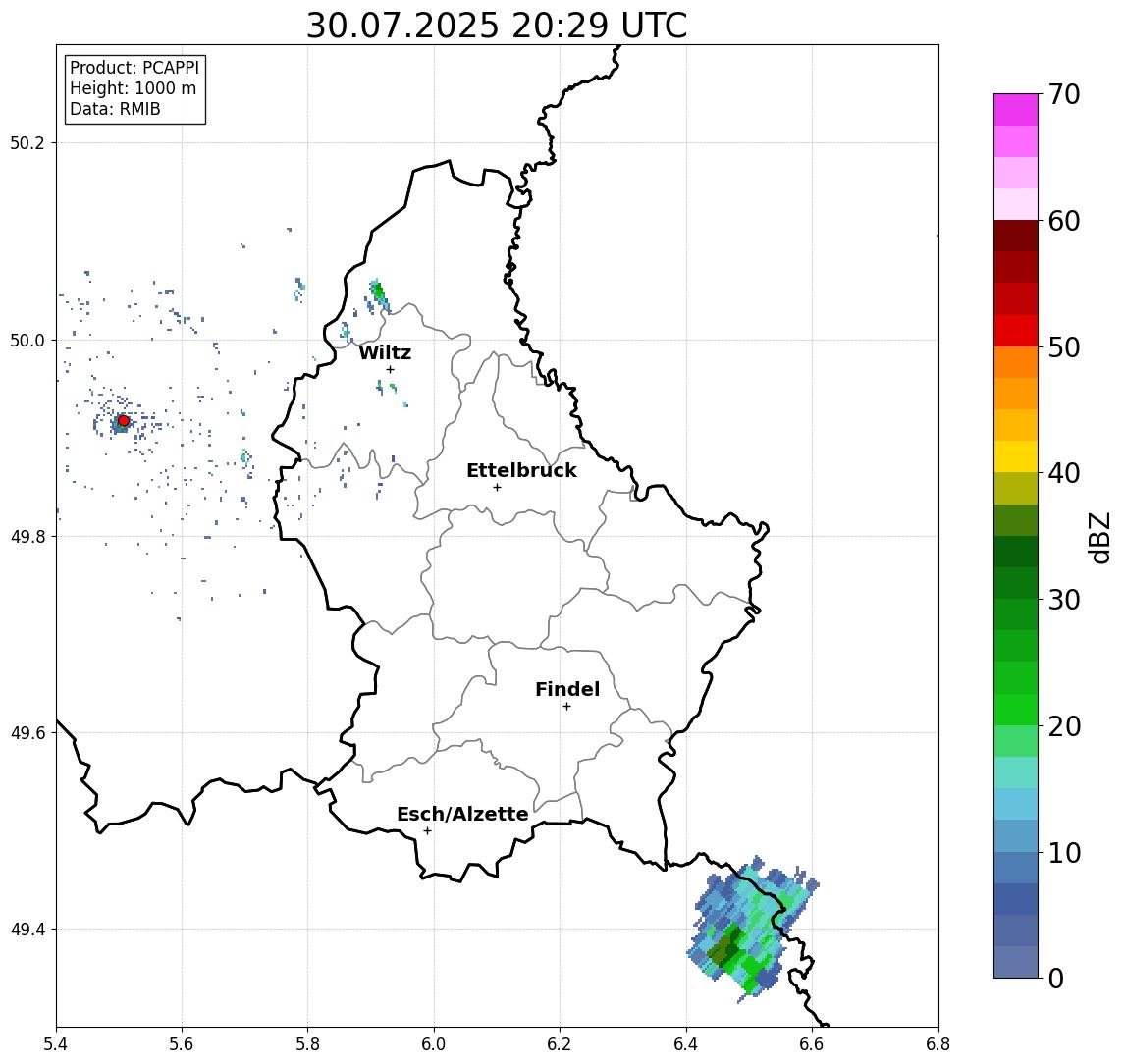Click the longitude tick label 6.8
Image resolution: width=1124 pixels, height=1064 pixels.
938,1043
